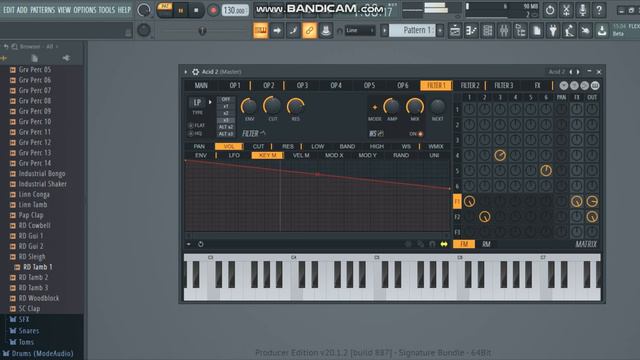Select the LFO articulation button

(x=234, y=156)
